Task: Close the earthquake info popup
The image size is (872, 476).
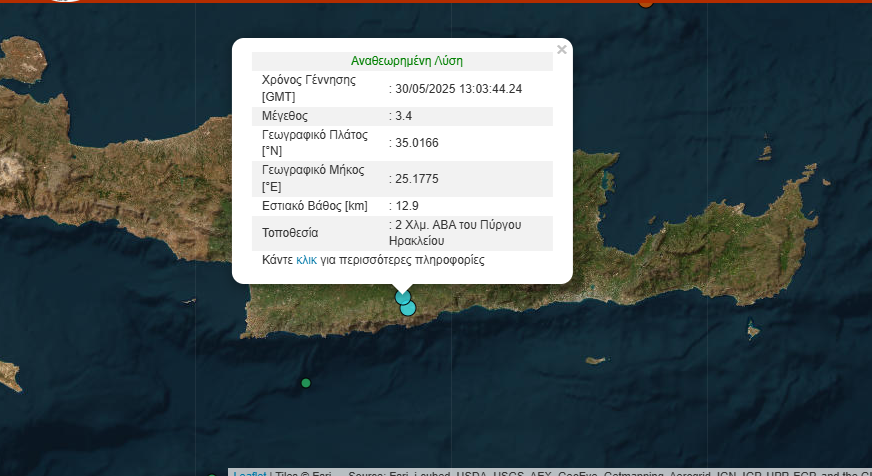Action: [561, 49]
